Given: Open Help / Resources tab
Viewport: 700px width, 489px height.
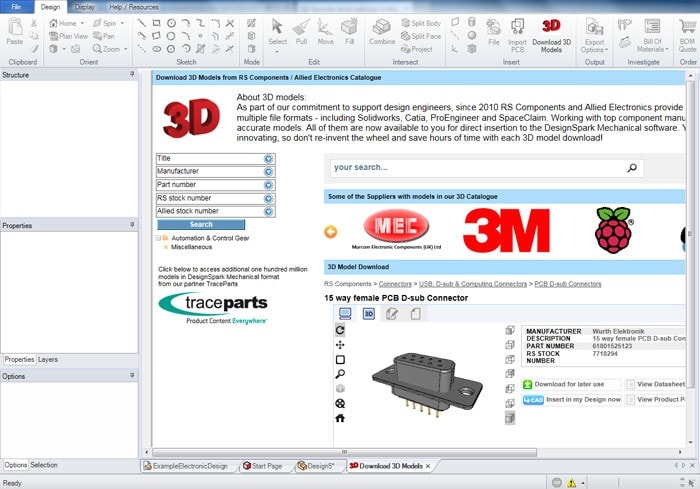Looking at the screenshot, I should 134,7.
